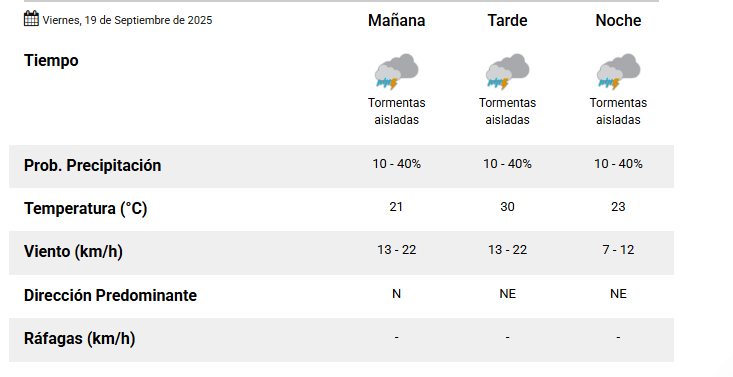
Task: Click the Mañana storm cloud icon
Action: click(396, 72)
